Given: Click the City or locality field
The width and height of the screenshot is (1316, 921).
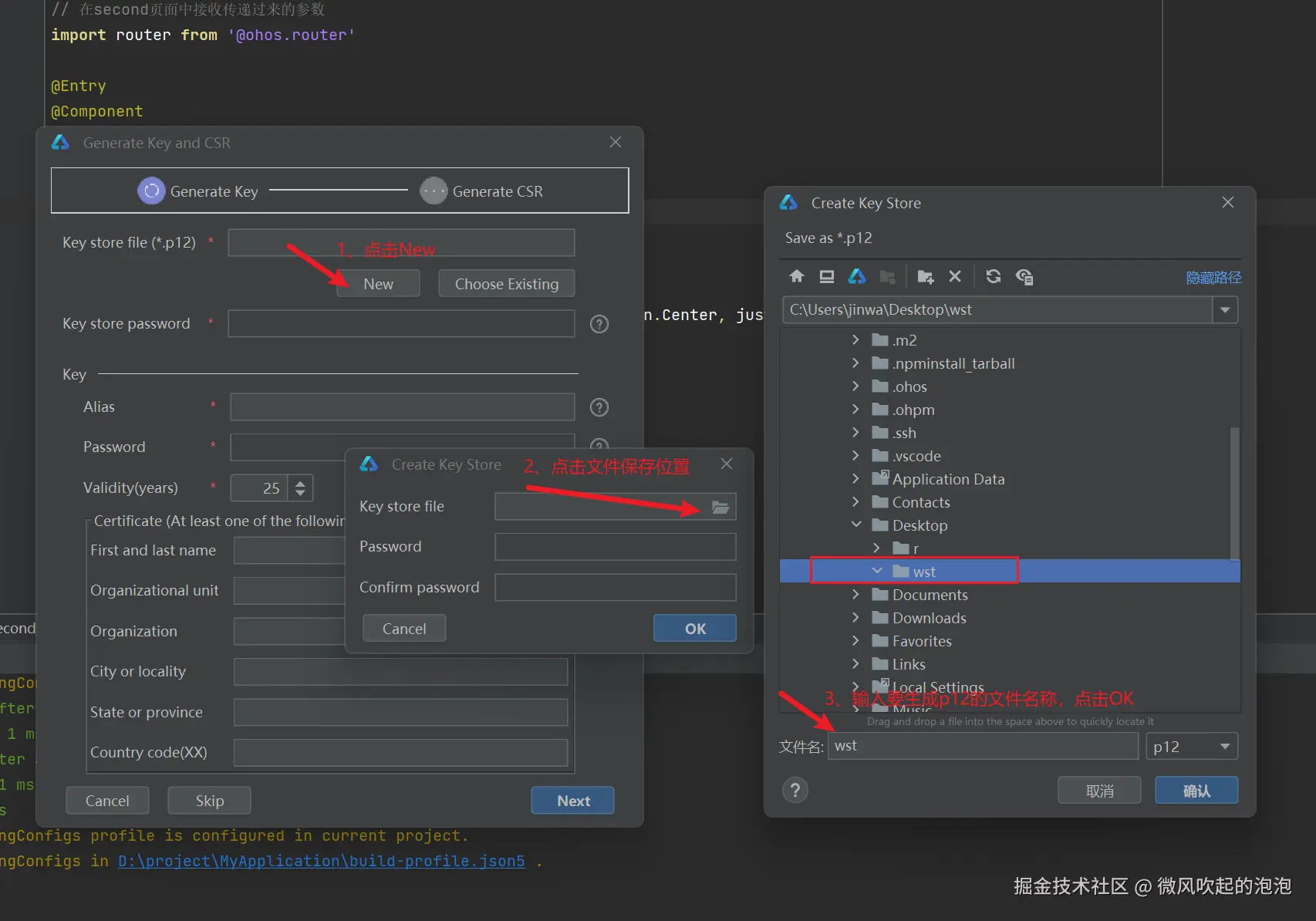Looking at the screenshot, I should click(400, 672).
